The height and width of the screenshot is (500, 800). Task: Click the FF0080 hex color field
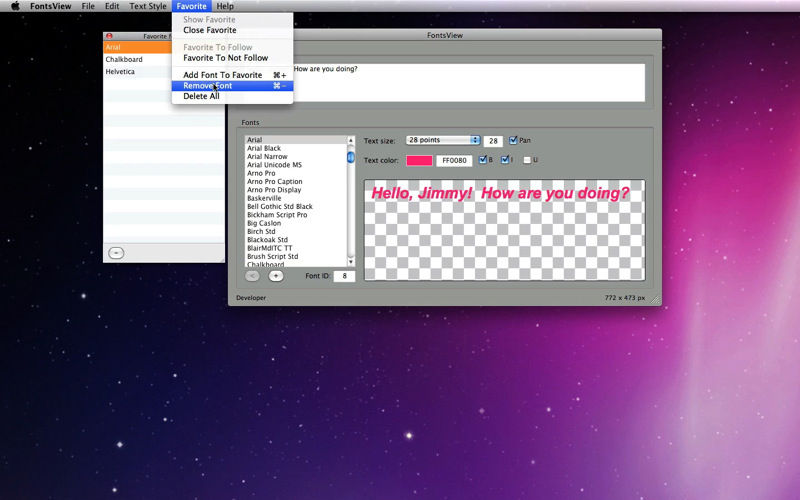coord(454,160)
